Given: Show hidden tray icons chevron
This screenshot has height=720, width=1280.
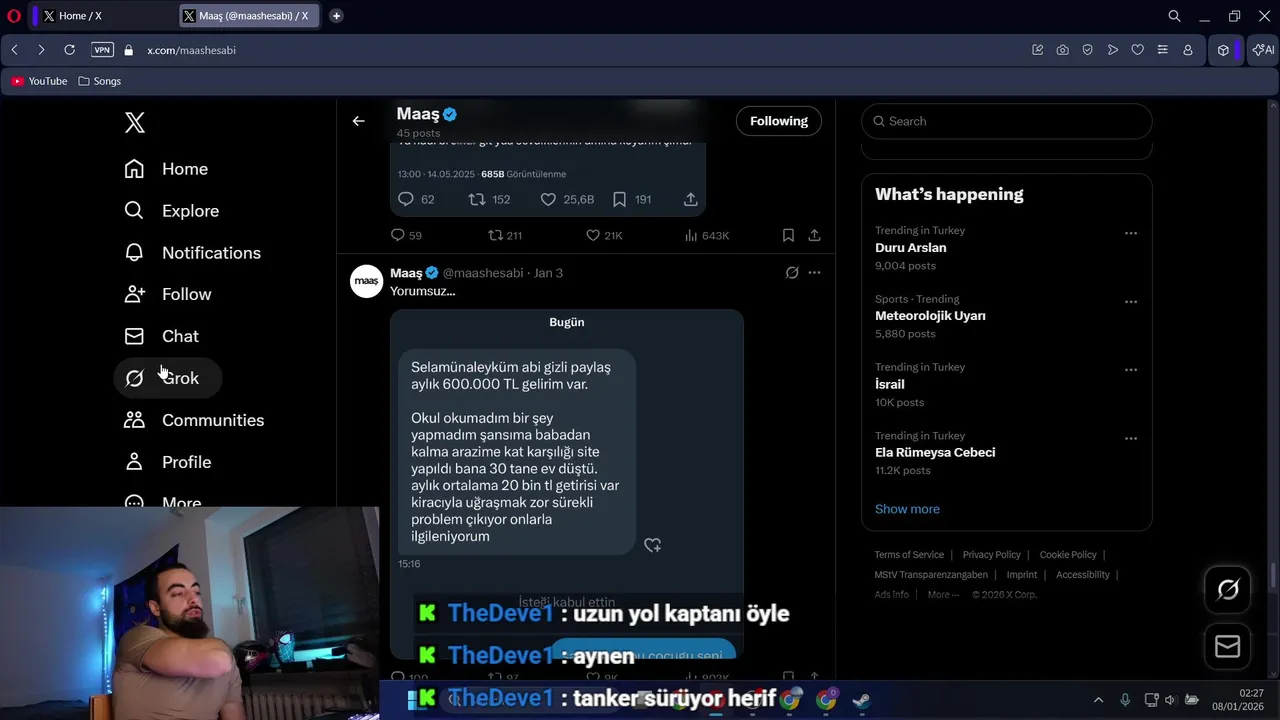Looking at the screenshot, I should coord(1098,700).
